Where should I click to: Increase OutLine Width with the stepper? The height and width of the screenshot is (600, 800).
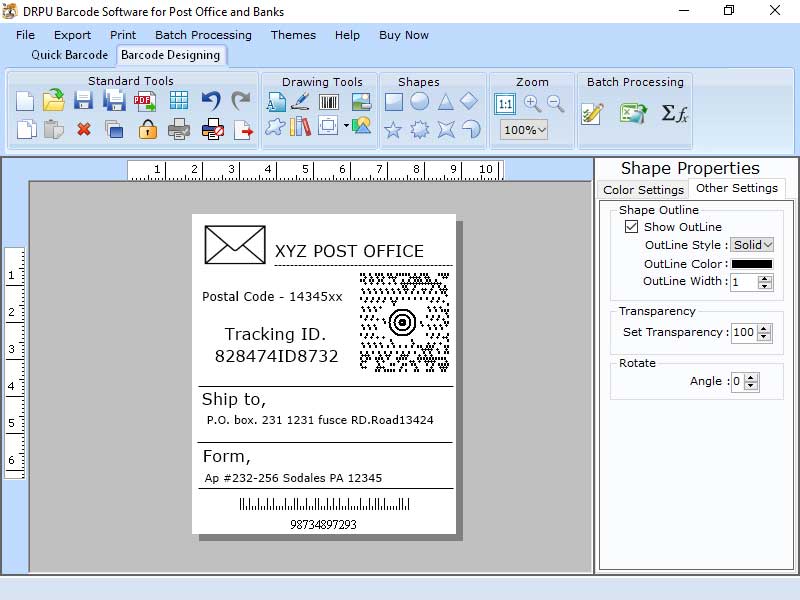[767, 278]
